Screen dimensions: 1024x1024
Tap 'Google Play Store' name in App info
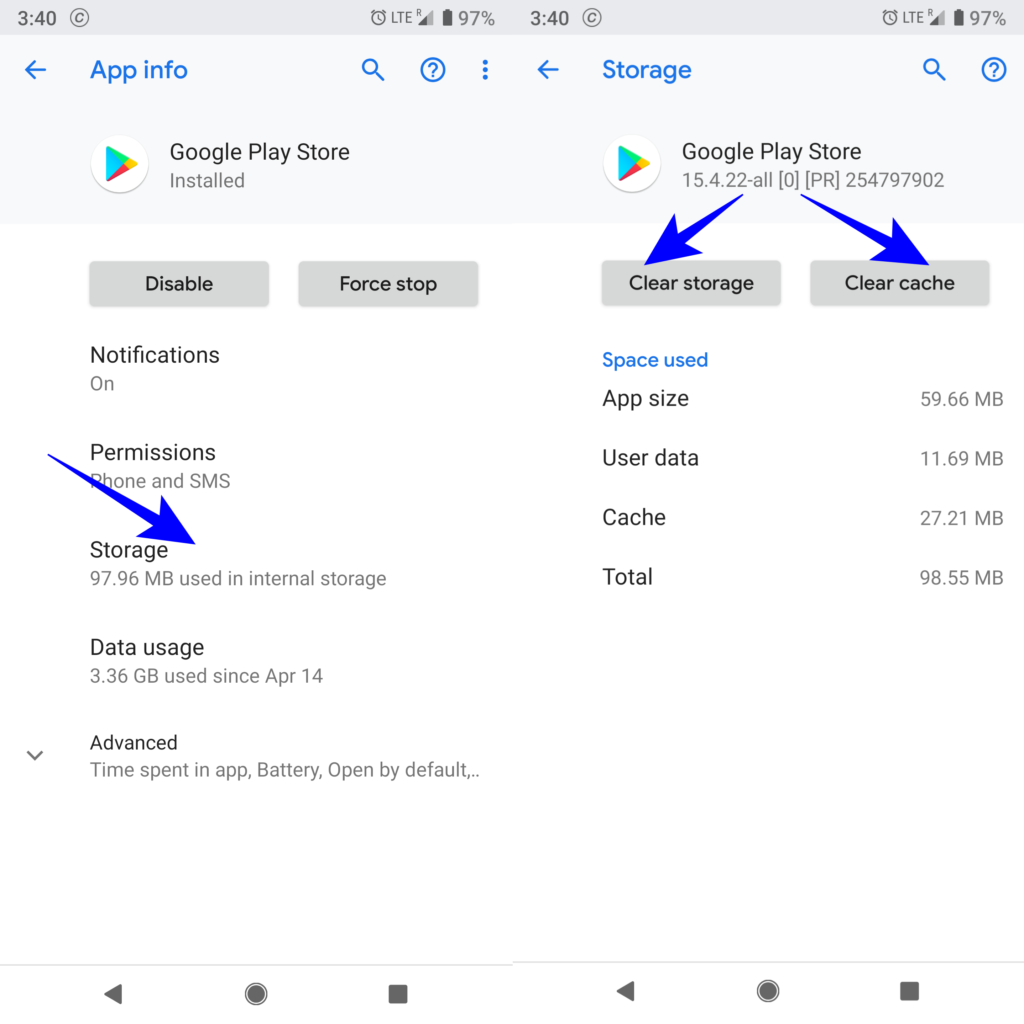[259, 152]
